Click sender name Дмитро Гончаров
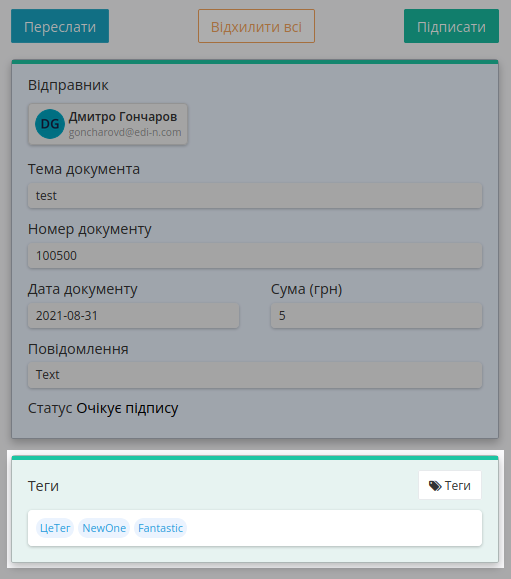Image resolution: width=511 pixels, height=579 pixels. coord(123,117)
